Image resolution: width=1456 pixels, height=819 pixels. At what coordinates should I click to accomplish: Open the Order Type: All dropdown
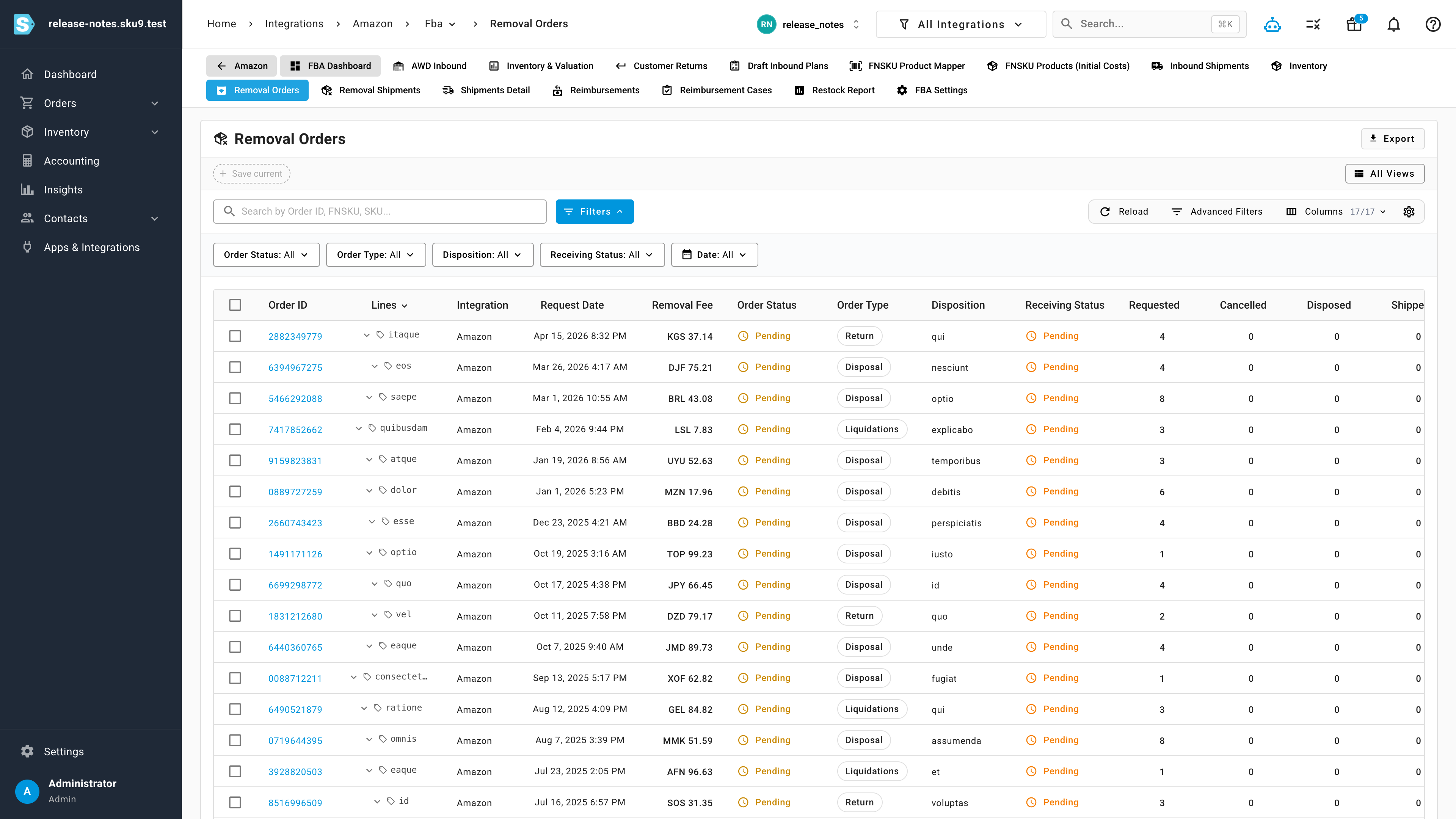[x=376, y=254]
